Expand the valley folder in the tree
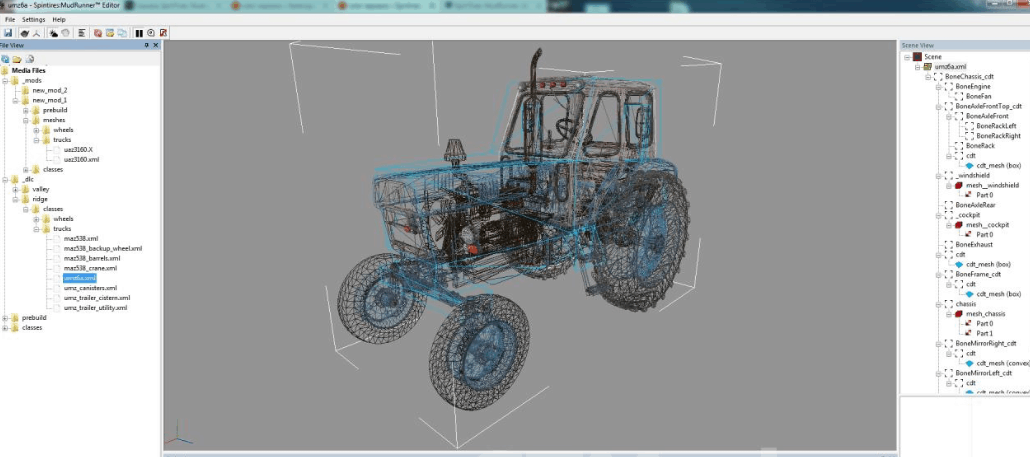Viewport: 1030px width, 457px height. click(15, 189)
